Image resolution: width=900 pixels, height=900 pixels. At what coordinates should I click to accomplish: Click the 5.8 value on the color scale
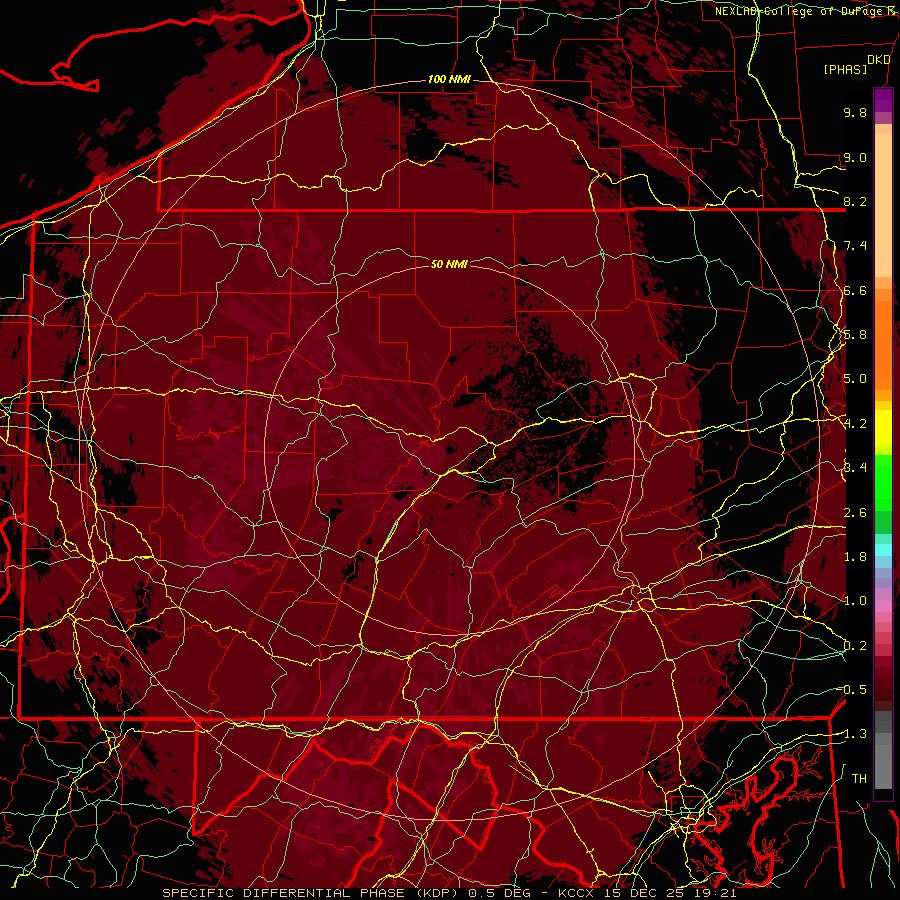tap(855, 335)
